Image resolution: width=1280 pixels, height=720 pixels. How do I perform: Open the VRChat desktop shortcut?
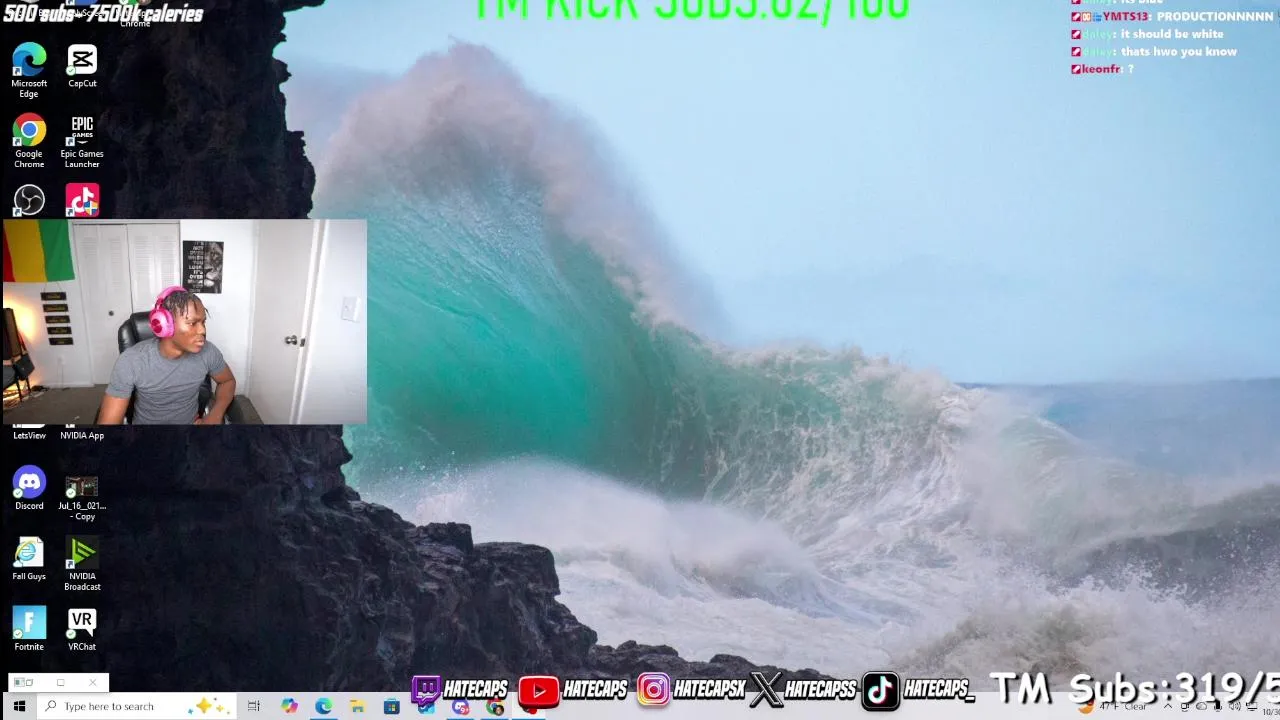coord(82,630)
